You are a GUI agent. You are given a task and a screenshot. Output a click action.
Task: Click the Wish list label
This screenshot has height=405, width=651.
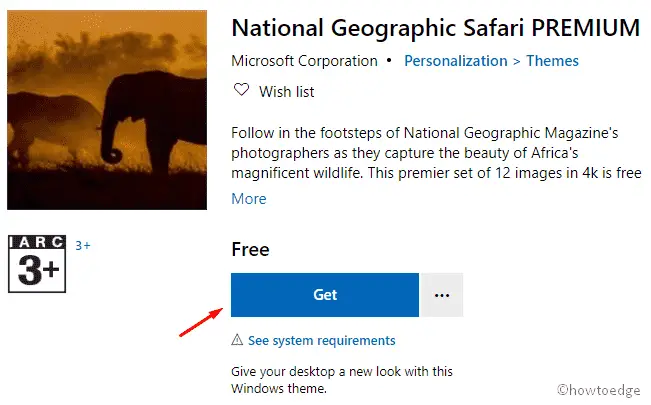[287, 91]
